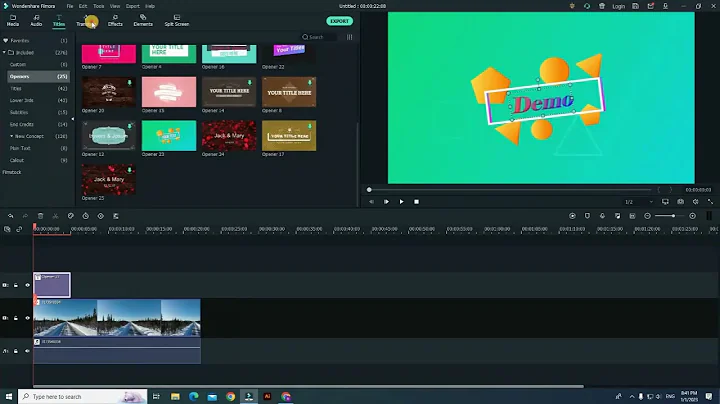The width and height of the screenshot is (720, 404).
Task: Collapse the sidebar panel arrow
Action: click(73, 119)
